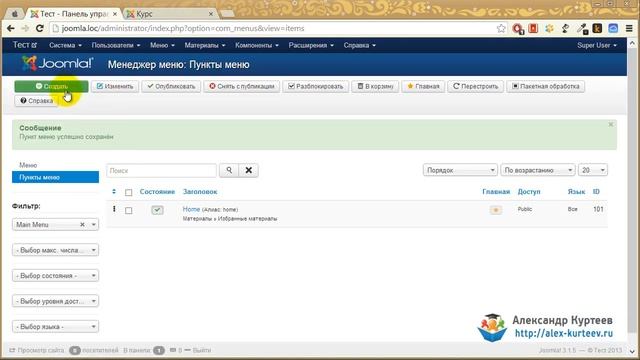Click the search magnifier button
This screenshot has width=640, height=360.
[229, 170]
